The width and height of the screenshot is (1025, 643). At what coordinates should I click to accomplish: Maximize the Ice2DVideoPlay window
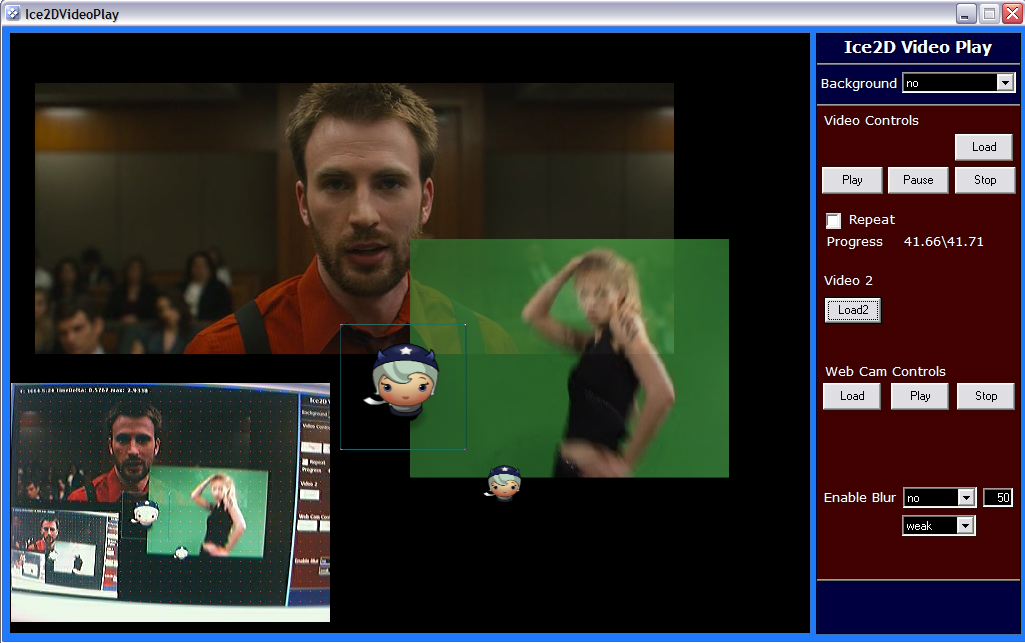[x=989, y=14]
